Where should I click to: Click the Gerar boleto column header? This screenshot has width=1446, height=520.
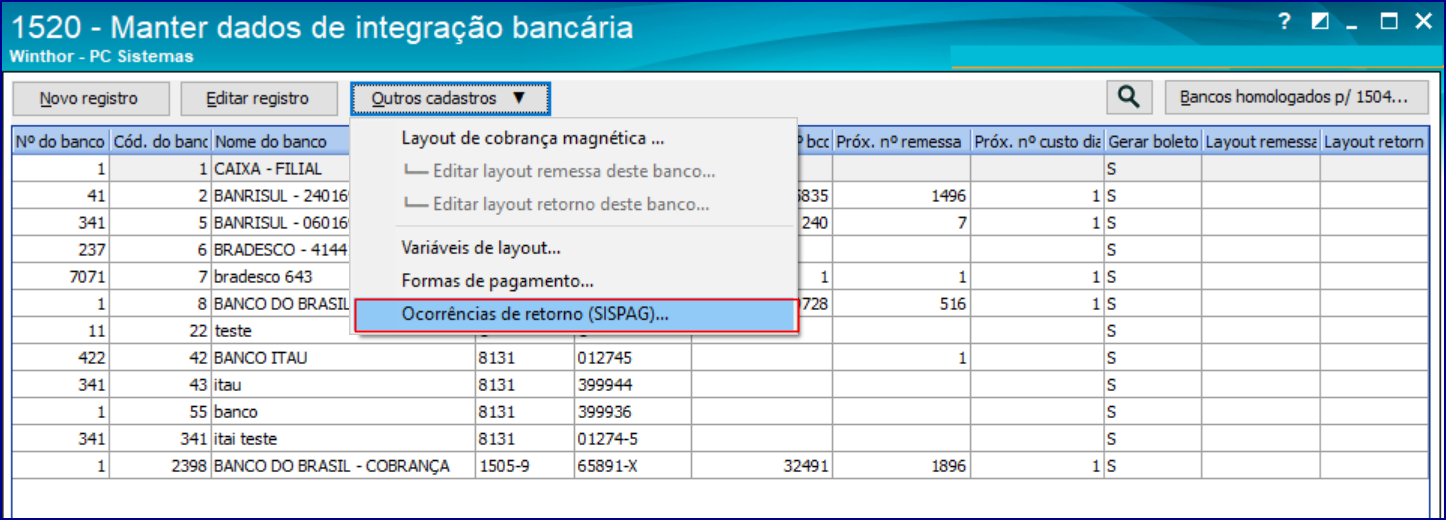point(1153,142)
